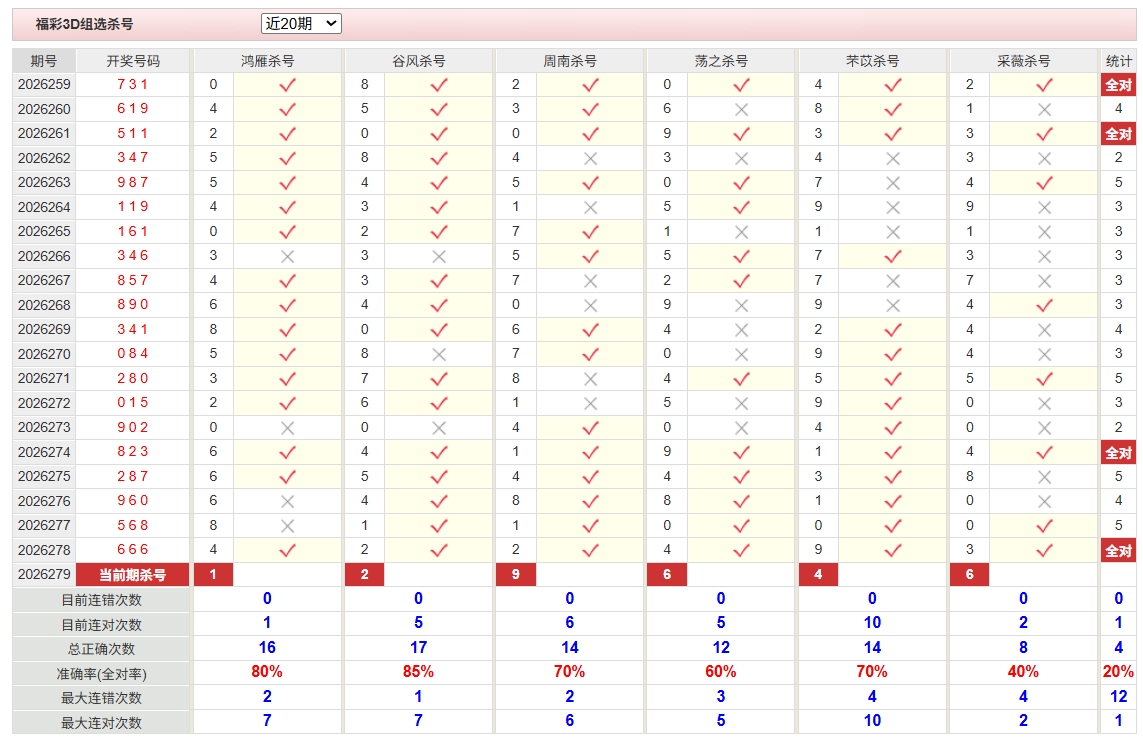Click the 采薇杀号 column header
The image size is (1143, 745).
[x=1023, y=61]
